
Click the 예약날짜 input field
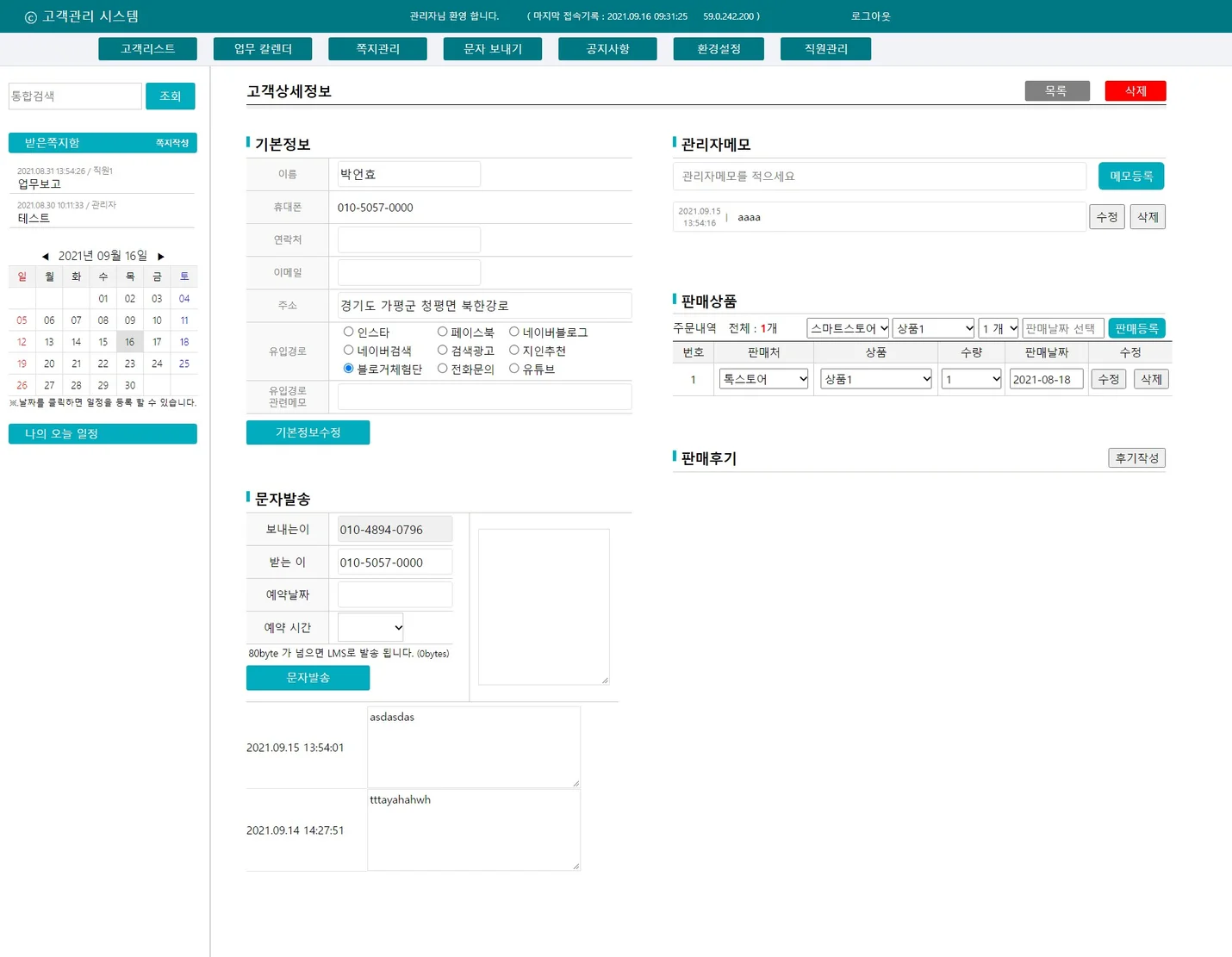395,594
